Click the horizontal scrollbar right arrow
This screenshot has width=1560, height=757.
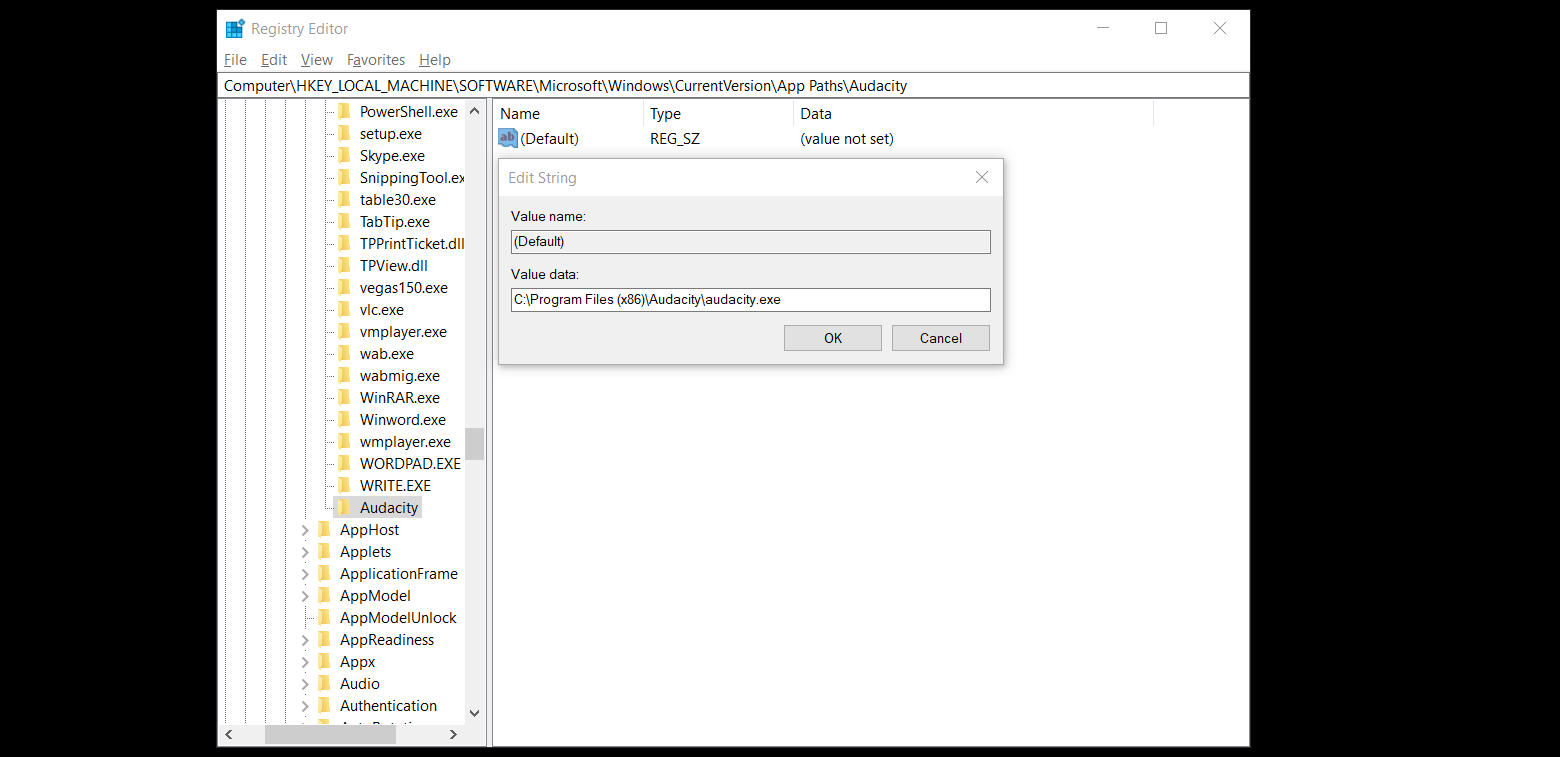point(453,734)
